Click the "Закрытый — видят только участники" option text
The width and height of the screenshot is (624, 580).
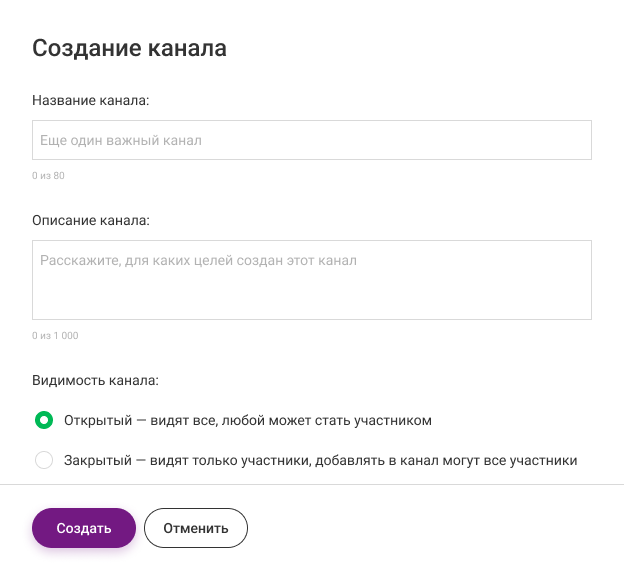pyautogui.click(x=321, y=461)
